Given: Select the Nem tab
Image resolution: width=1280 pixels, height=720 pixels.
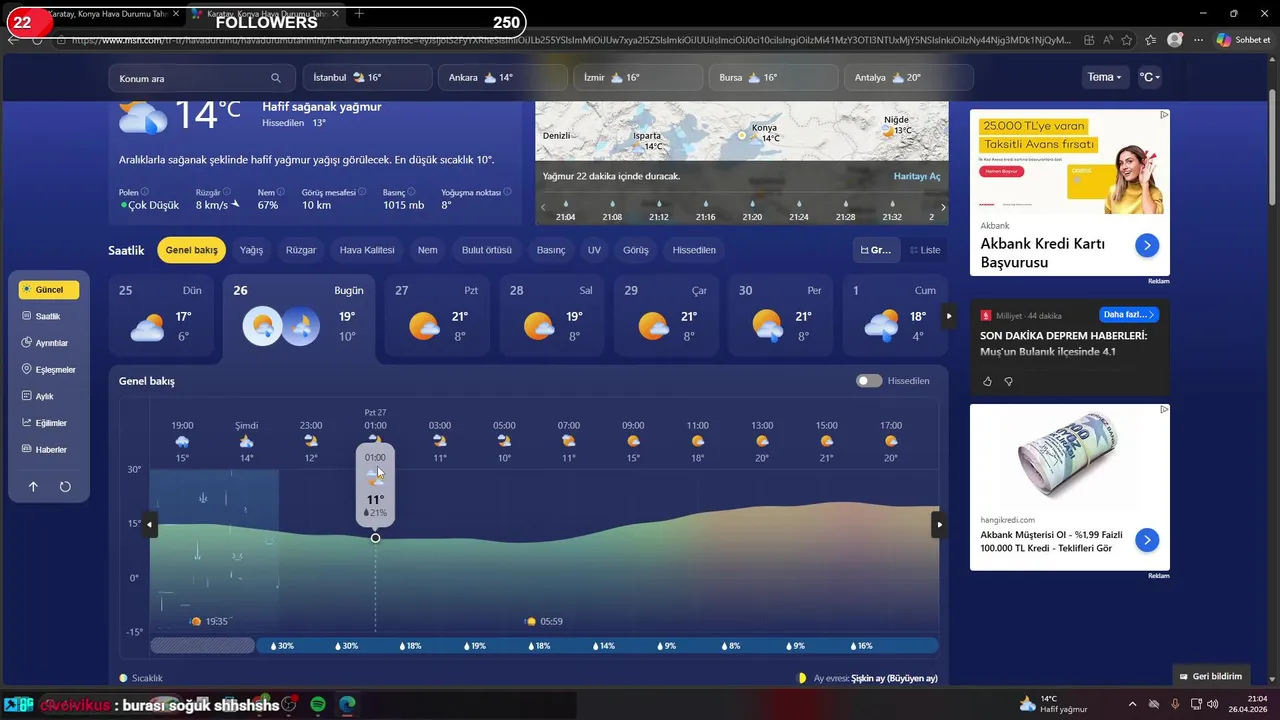Looking at the screenshot, I should [427, 250].
